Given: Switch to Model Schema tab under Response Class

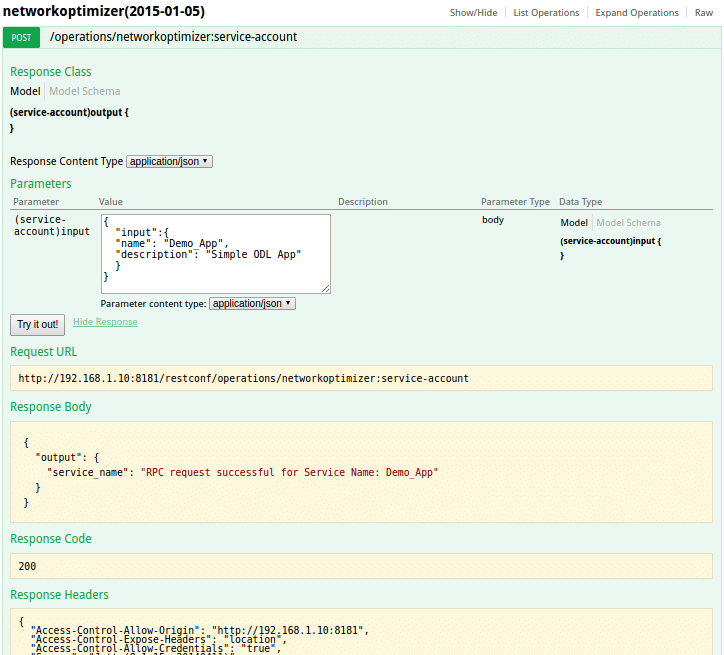Looking at the screenshot, I should pos(84,91).
